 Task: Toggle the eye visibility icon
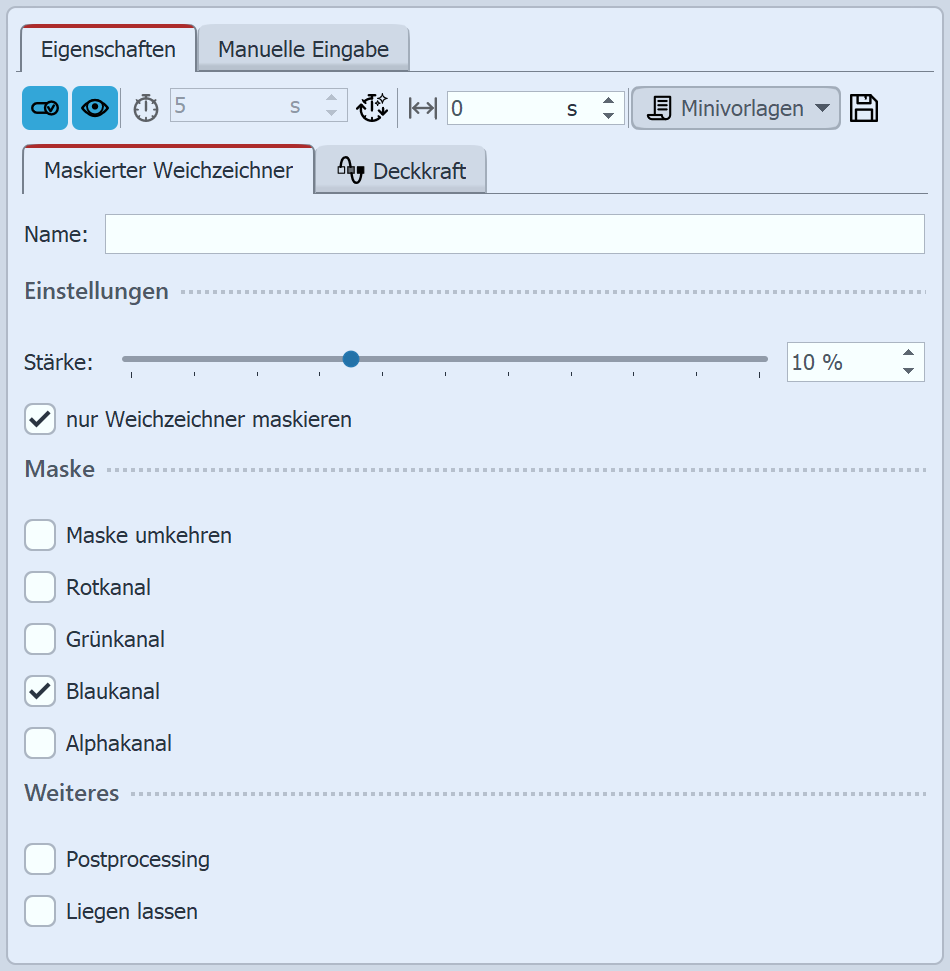point(95,108)
